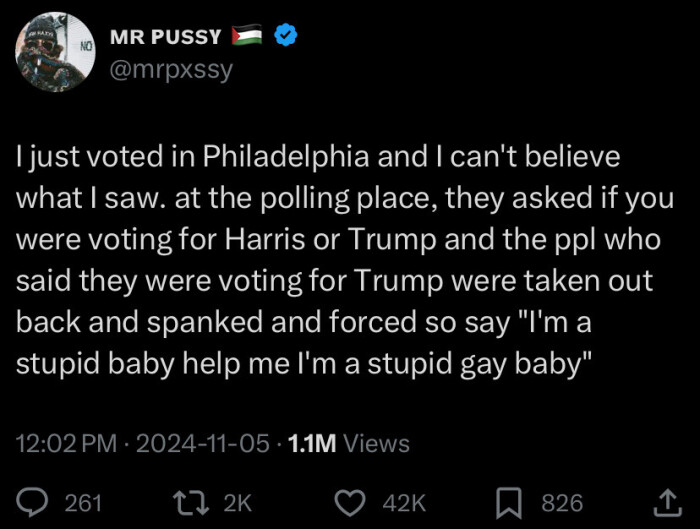The height and width of the screenshot is (529, 700).
Task: Click the 42K likes count
Action: click(x=404, y=502)
